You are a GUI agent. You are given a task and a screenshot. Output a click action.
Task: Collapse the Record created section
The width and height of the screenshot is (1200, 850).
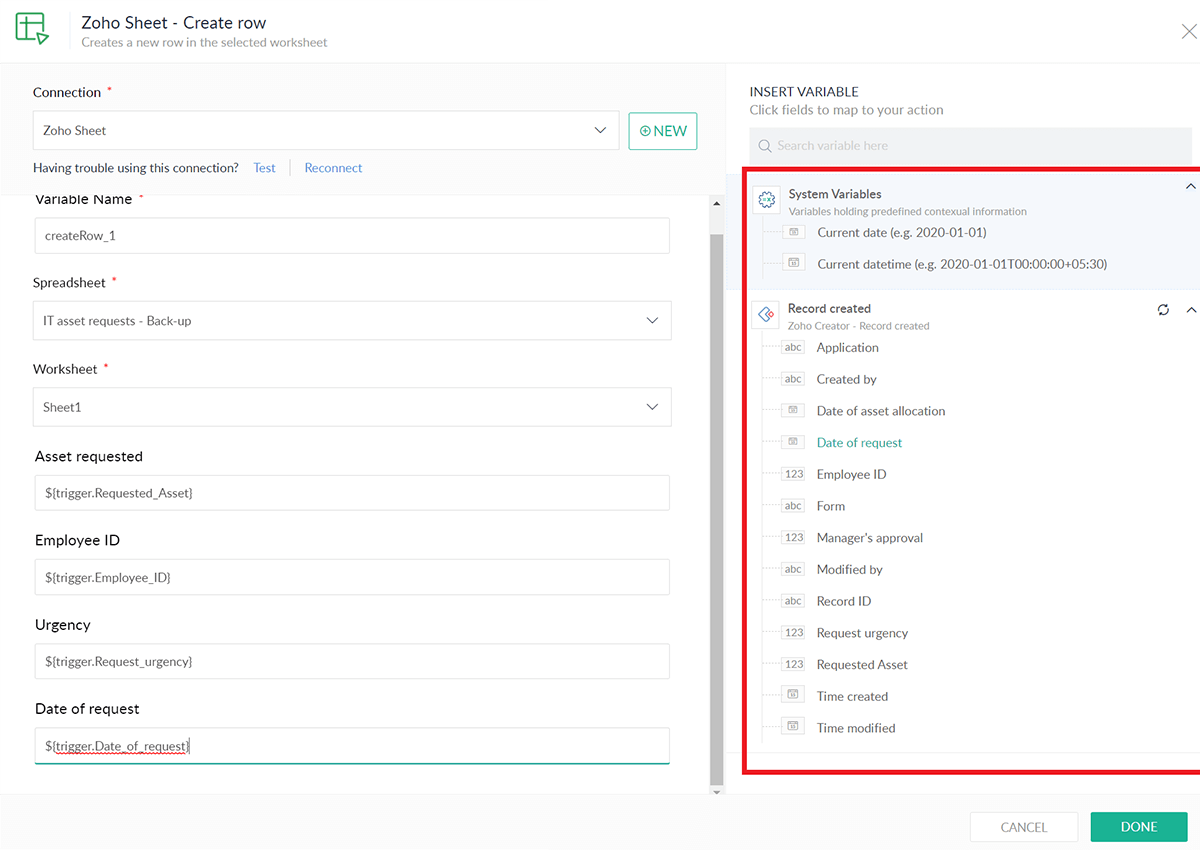[x=1190, y=310]
